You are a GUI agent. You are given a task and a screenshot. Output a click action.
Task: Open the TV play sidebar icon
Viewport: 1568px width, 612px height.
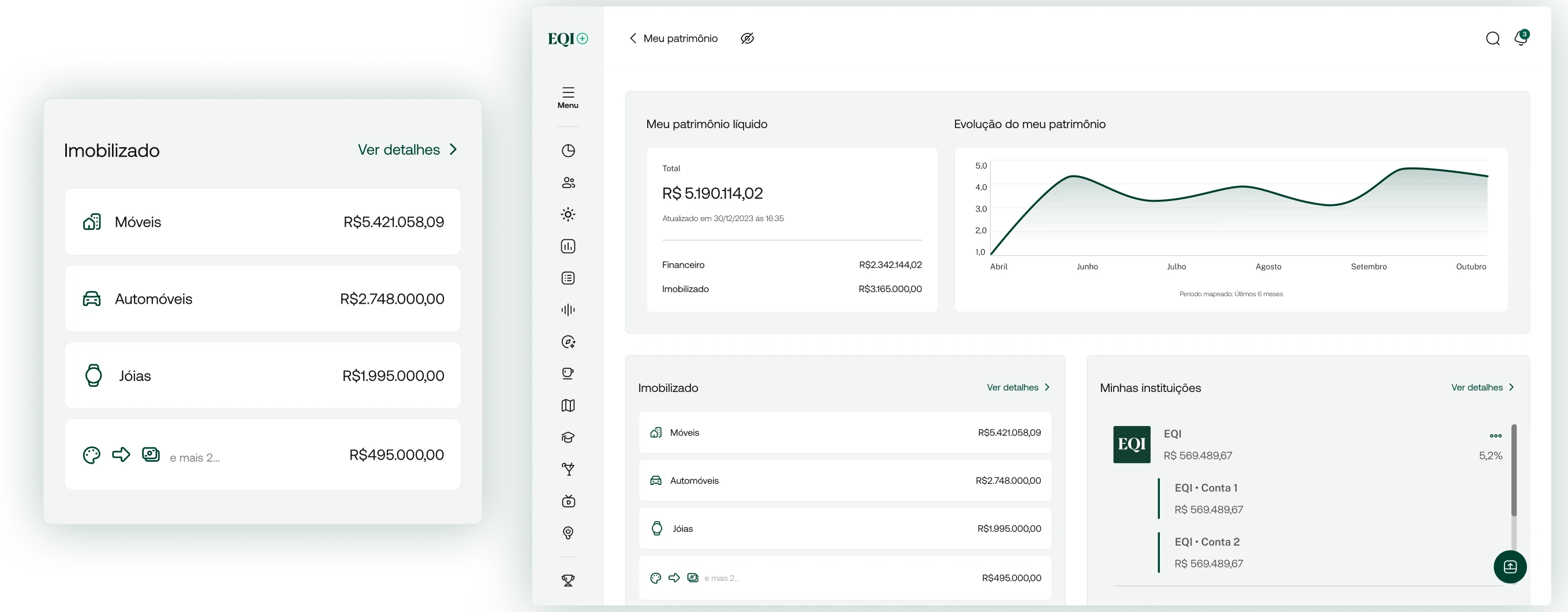tap(568, 501)
